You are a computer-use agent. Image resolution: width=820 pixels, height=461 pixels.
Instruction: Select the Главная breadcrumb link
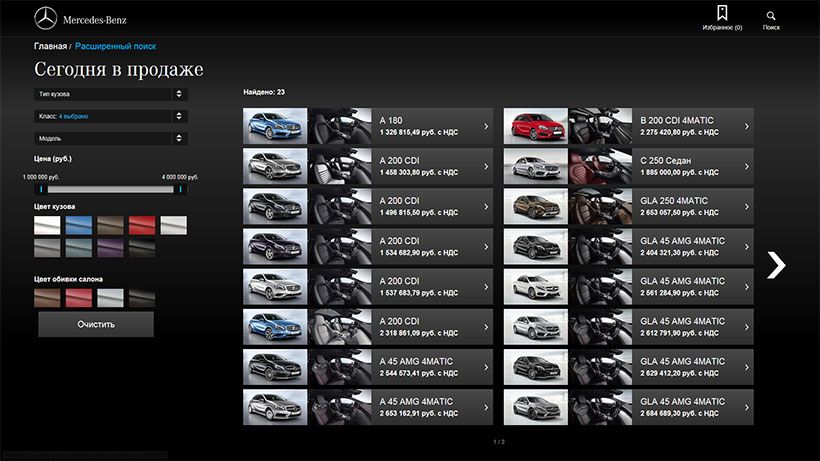pyautogui.click(x=50, y=46)
